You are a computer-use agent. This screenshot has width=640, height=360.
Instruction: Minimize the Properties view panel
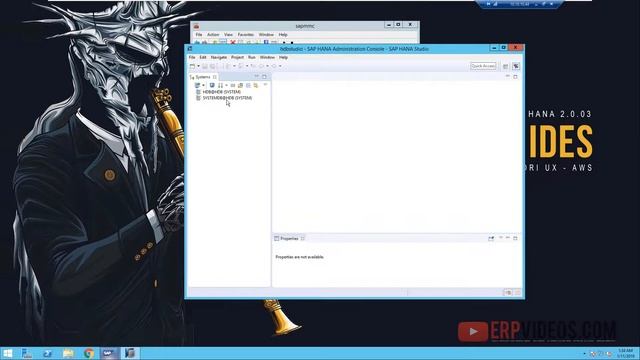click(508, 238)
